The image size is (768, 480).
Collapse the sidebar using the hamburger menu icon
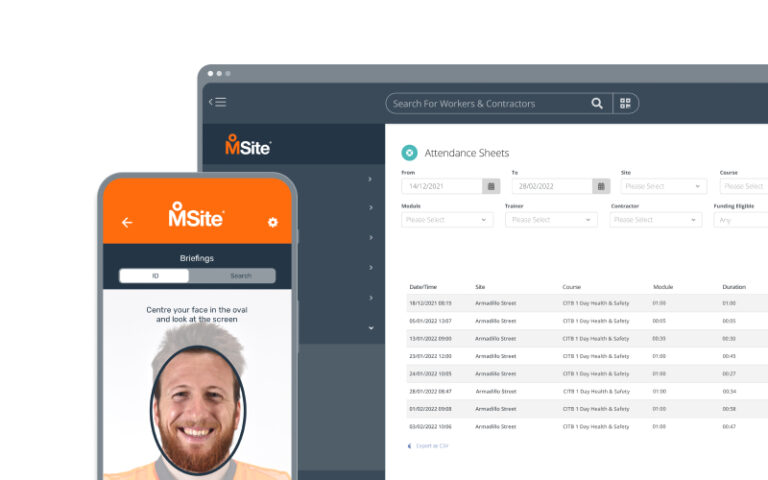coord(217,103)
